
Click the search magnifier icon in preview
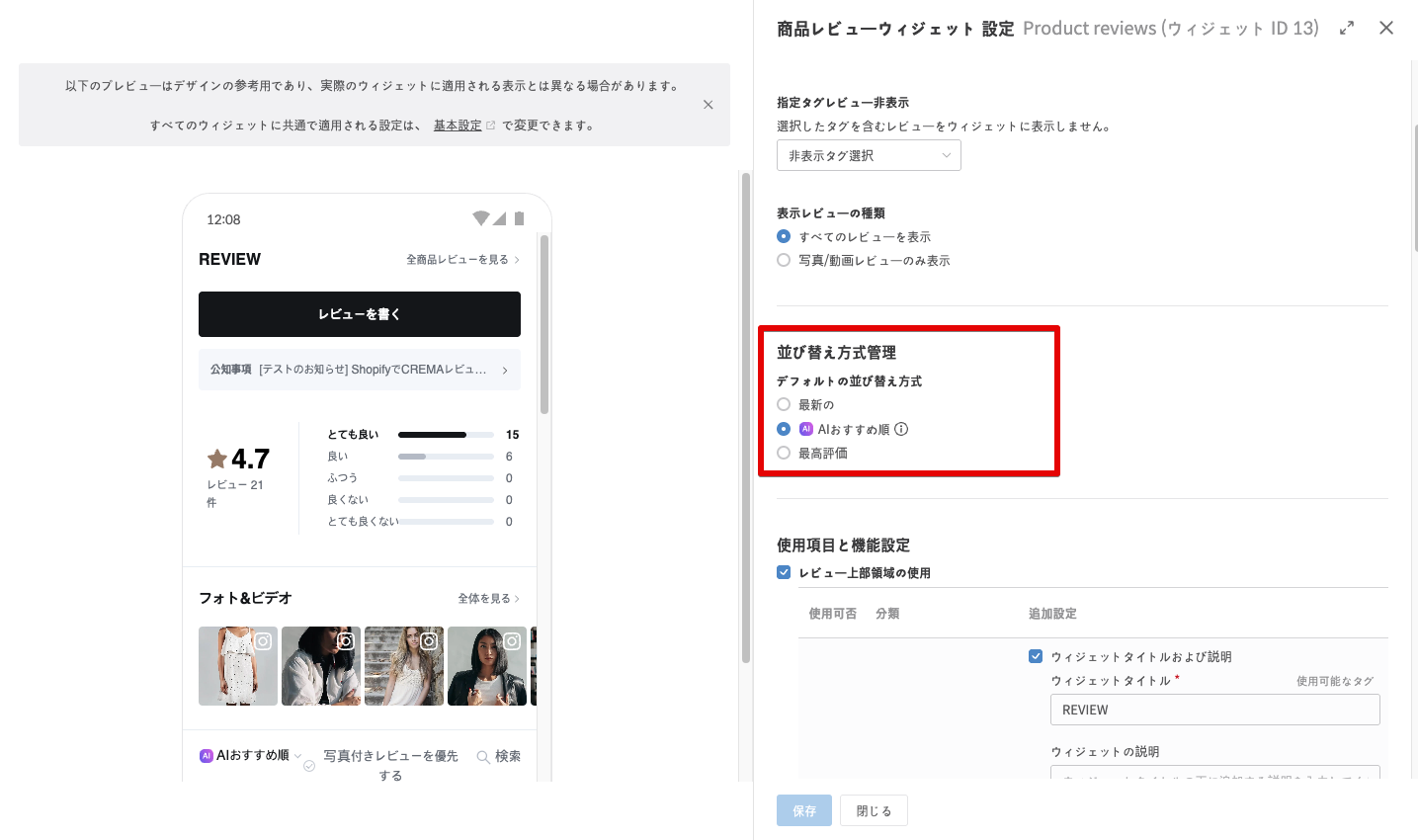click(483, 757)
